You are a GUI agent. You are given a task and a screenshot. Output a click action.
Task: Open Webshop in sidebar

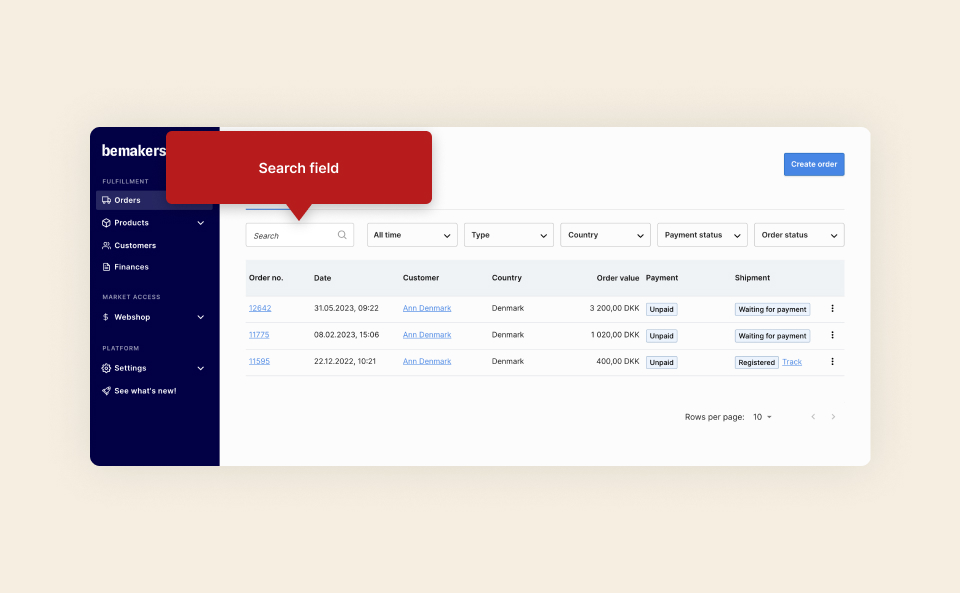pos(132,317)
